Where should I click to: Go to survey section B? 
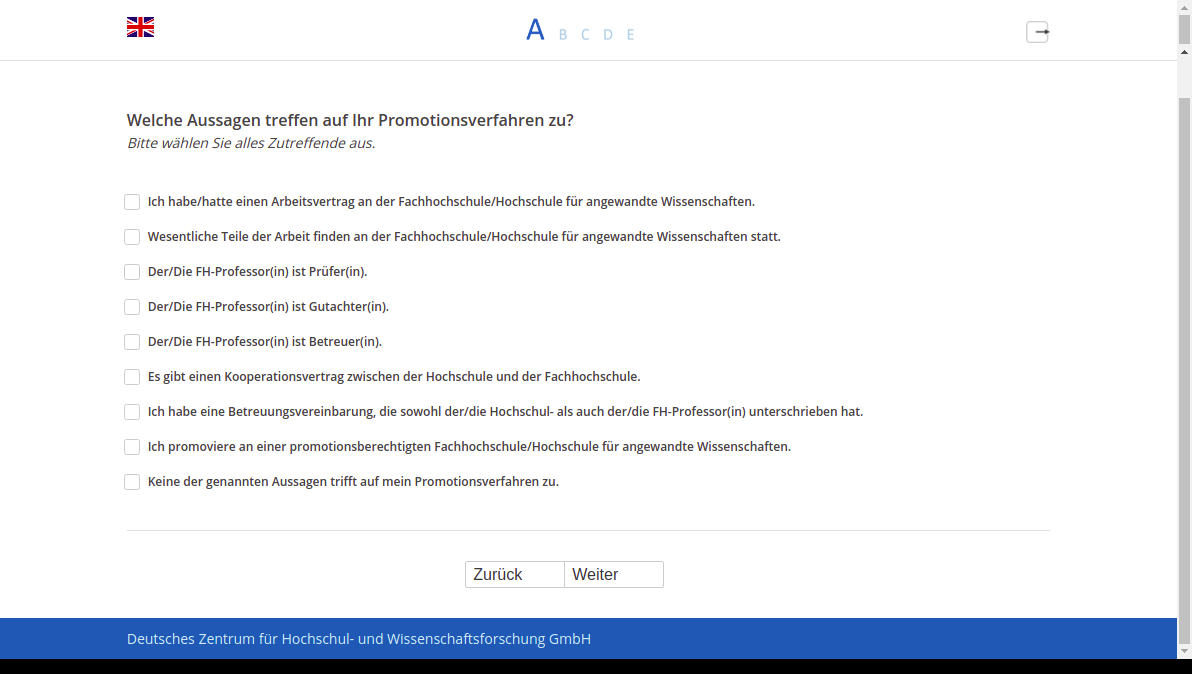pos(563,34)
